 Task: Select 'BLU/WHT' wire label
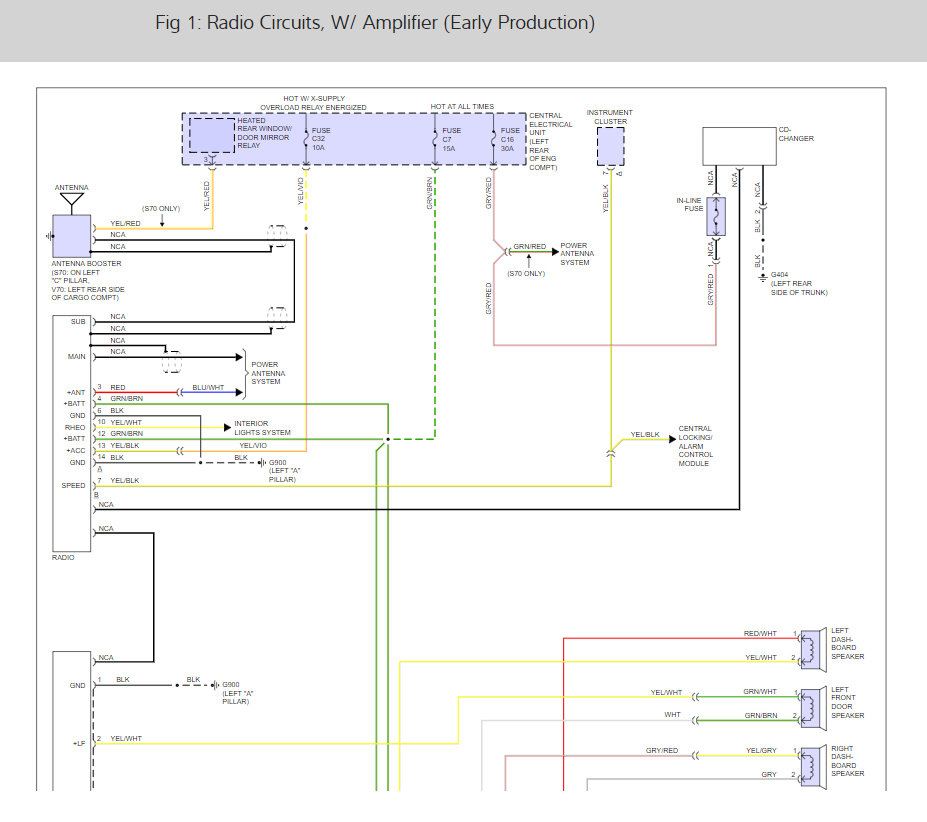tap(208, 387)
